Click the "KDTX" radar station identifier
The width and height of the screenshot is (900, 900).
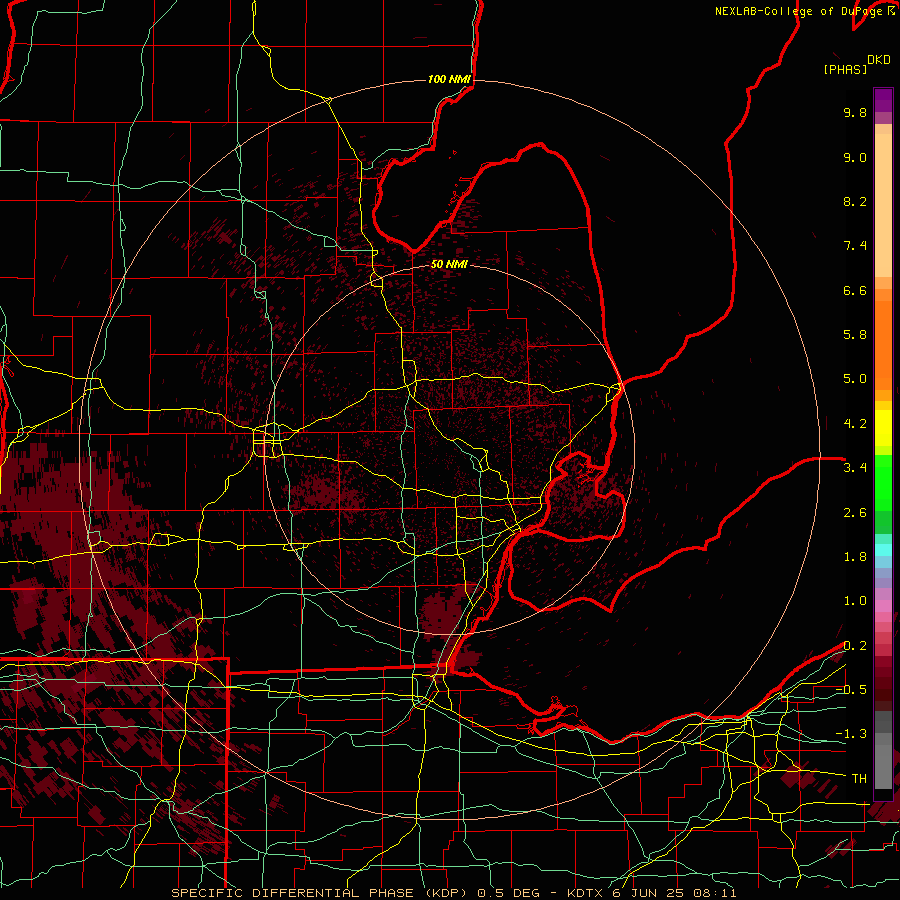586,893
